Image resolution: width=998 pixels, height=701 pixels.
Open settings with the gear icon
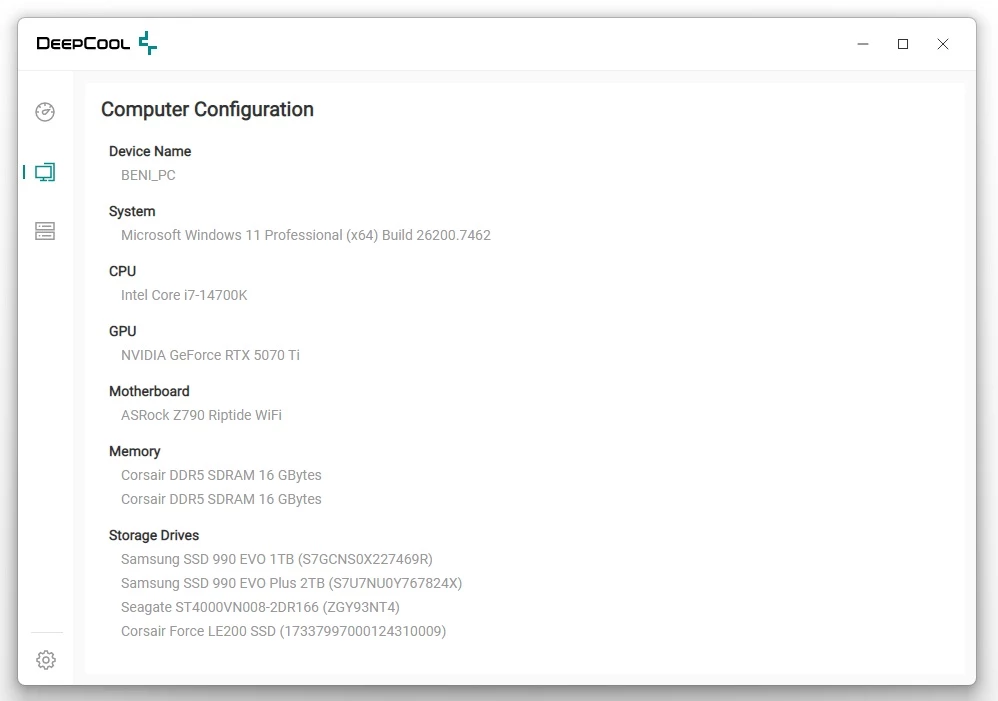(46, 660)
